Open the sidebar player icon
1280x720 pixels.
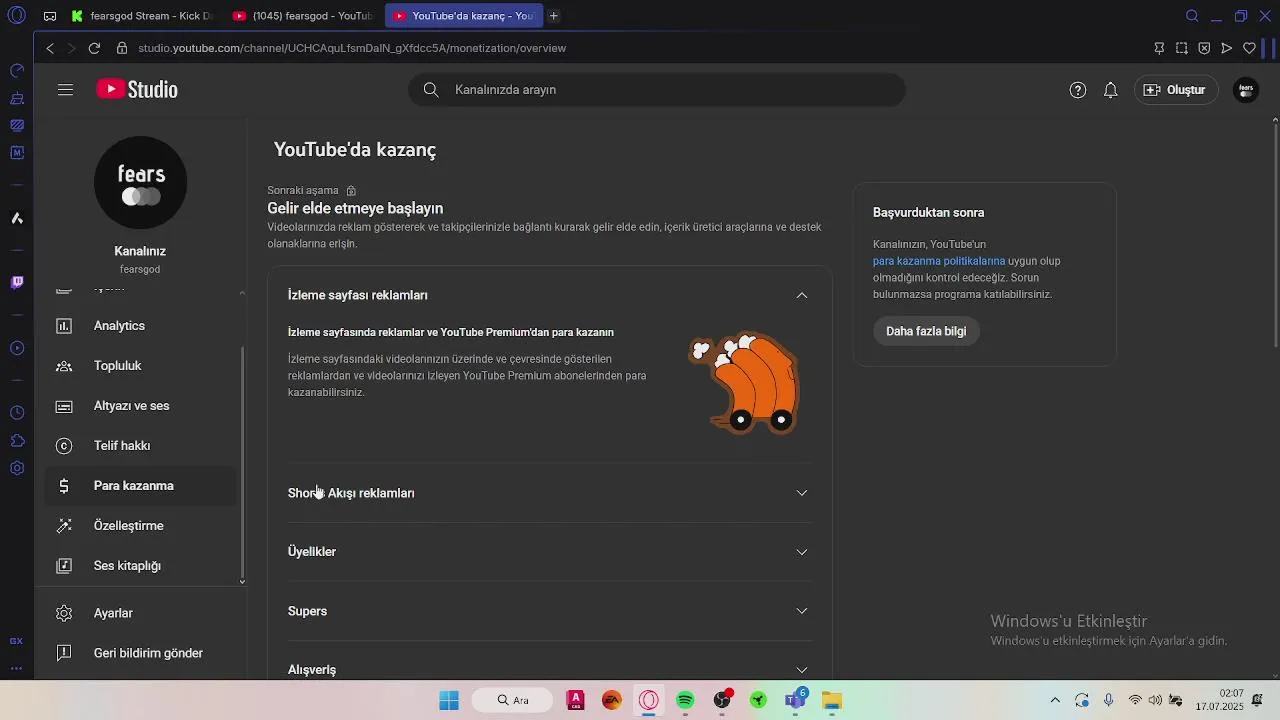[x=17, y=348]
